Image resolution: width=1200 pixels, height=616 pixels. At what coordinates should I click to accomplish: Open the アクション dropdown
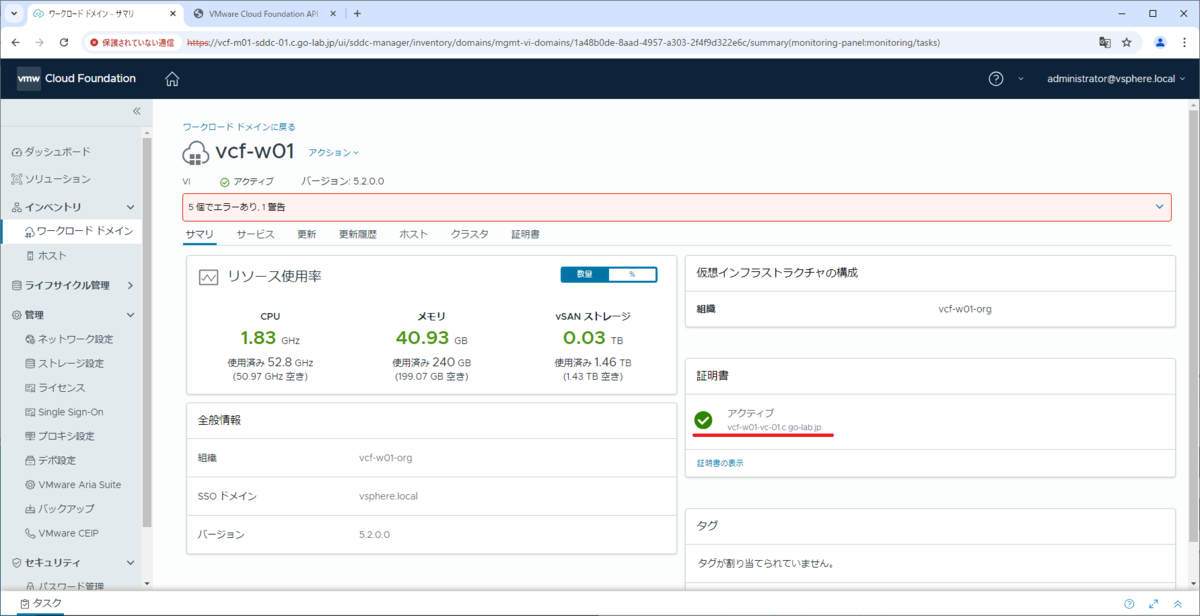(x=333, y=153)
